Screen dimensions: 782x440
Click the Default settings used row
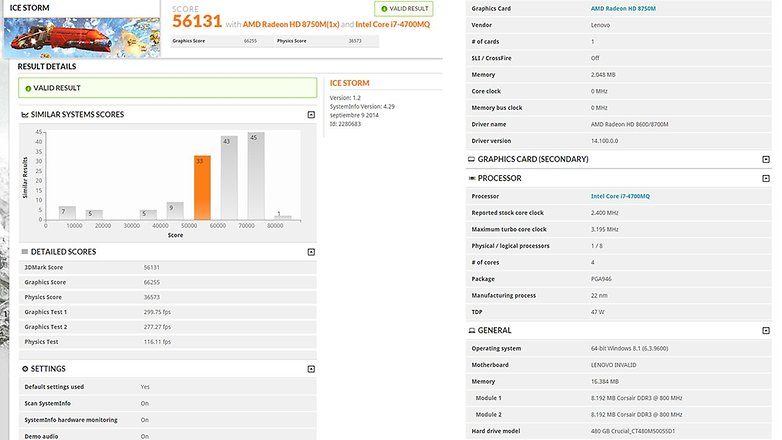(168, 387)
